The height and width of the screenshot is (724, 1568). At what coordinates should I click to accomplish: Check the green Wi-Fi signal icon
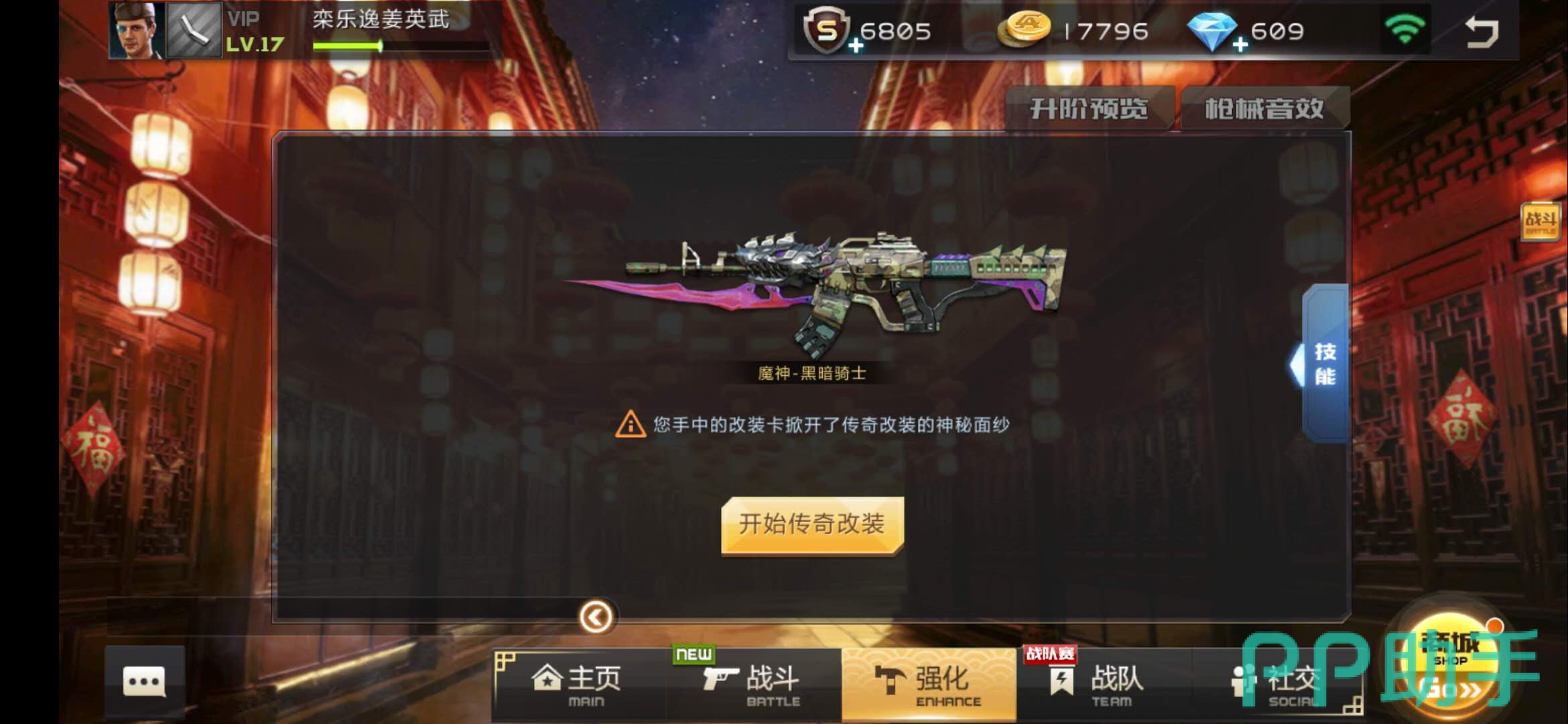click(x=1404, y=30)
